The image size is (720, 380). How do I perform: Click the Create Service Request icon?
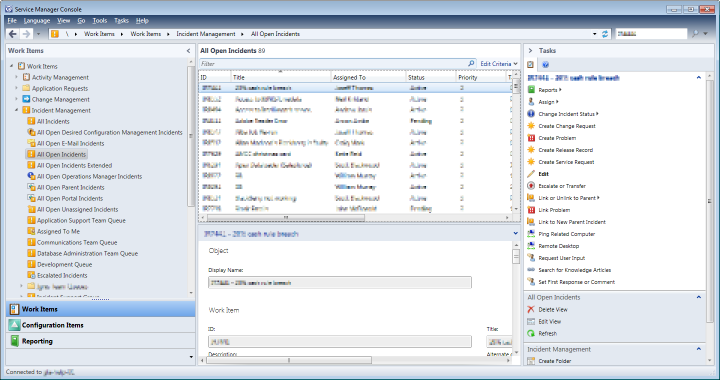[531, 162]
